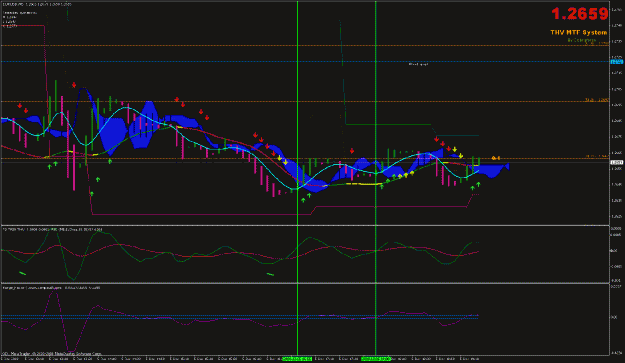
Task: Click the white current-price tag on price axis
Action: (617, 163)
